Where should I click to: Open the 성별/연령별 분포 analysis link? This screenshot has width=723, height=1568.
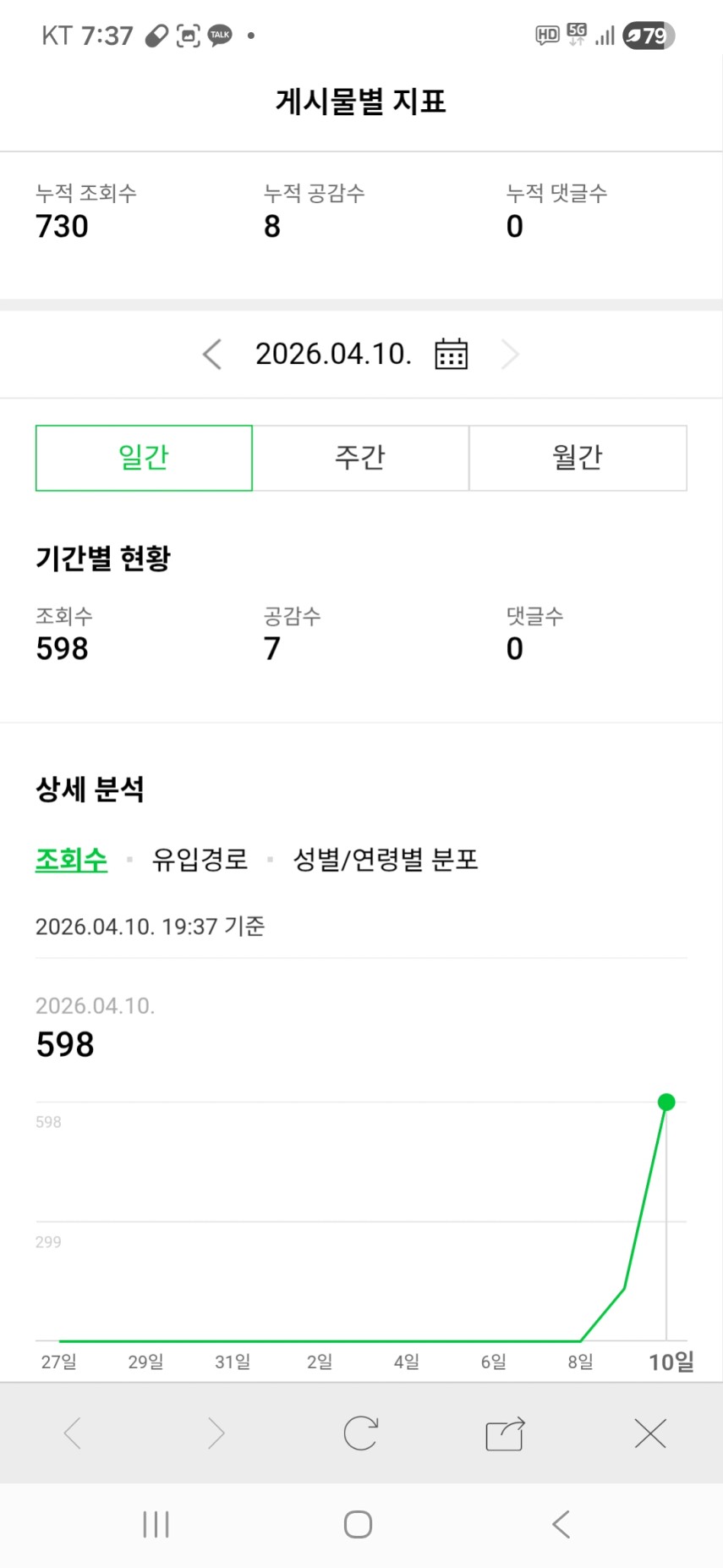coord(386,860)
